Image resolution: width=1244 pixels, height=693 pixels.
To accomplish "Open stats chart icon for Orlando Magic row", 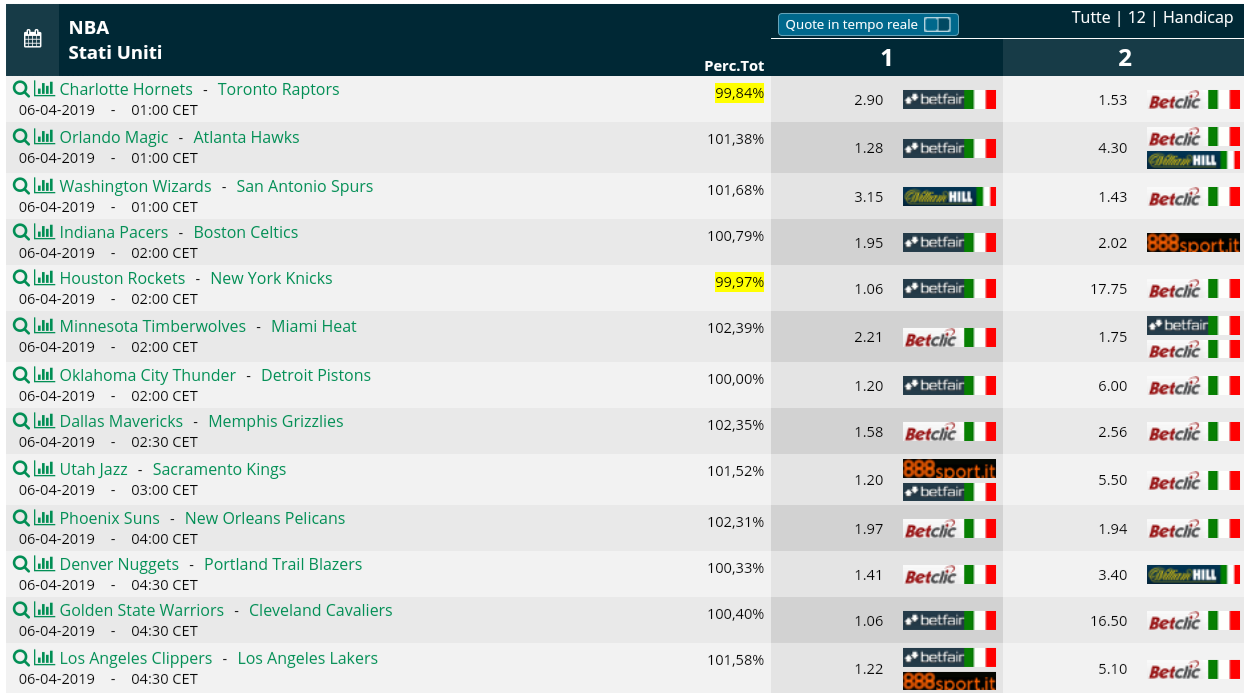I will click(x=44, y=136).
